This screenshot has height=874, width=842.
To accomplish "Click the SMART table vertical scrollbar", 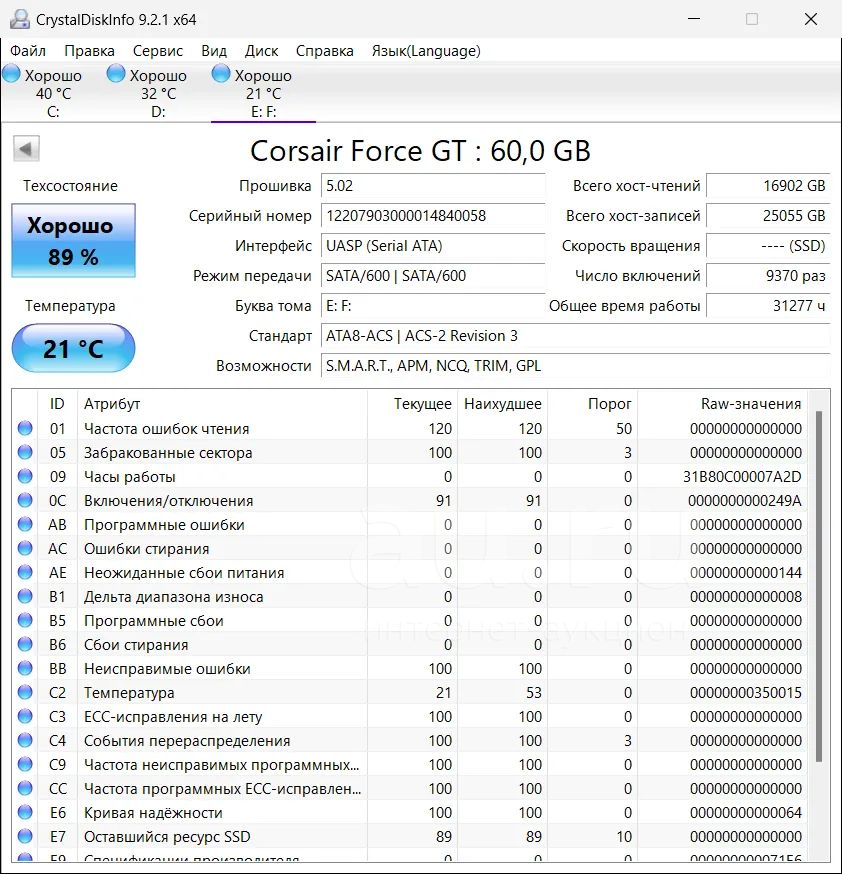I will click(x=819, y=586).
